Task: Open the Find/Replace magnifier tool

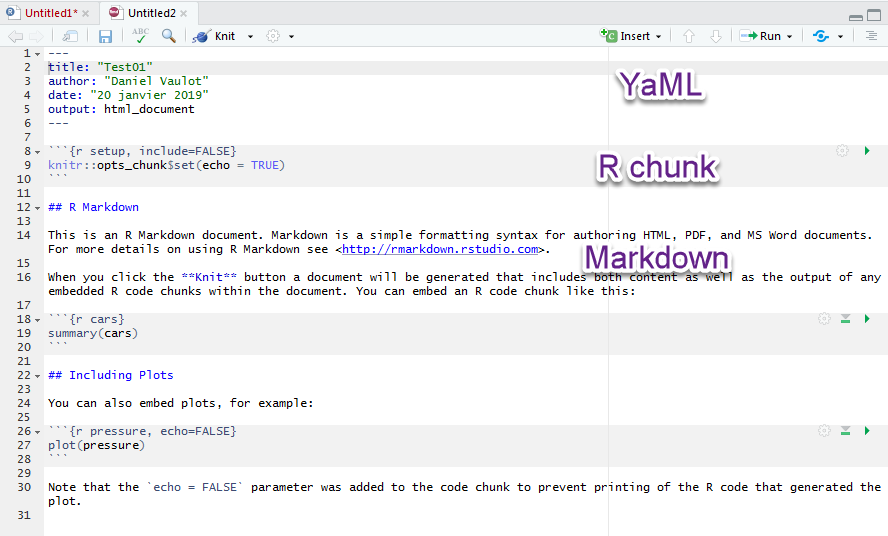Action: pos(169,36)
